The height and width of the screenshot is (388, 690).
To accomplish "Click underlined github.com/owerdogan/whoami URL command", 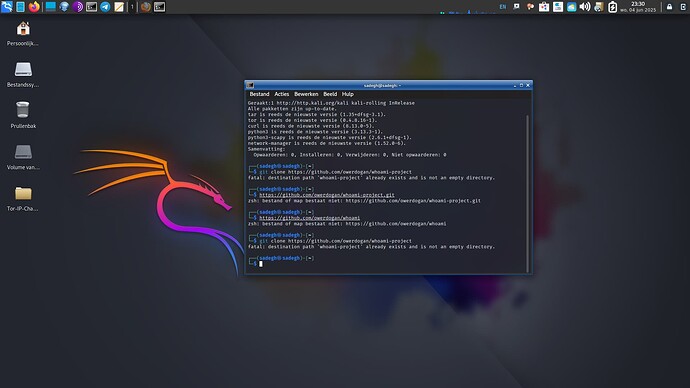I will coord(309,218).
